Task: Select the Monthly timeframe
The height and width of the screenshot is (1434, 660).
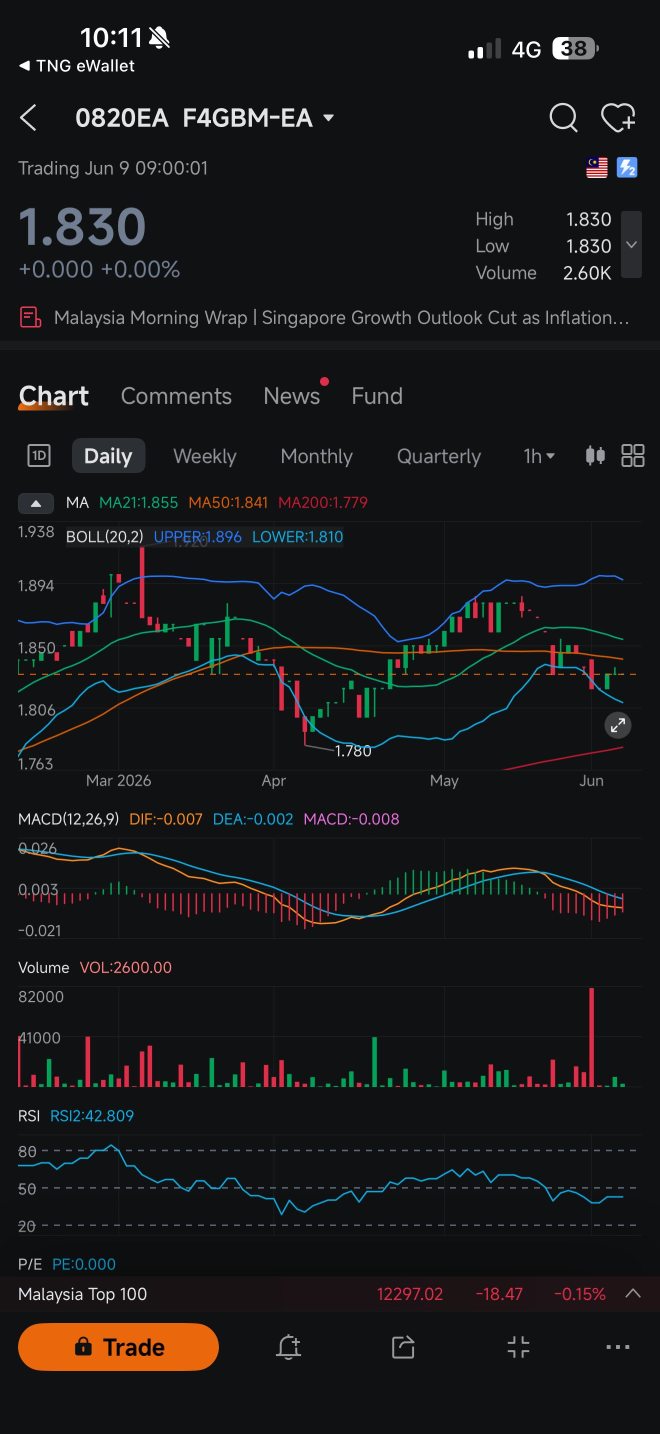Action: (x=317, y=456)
